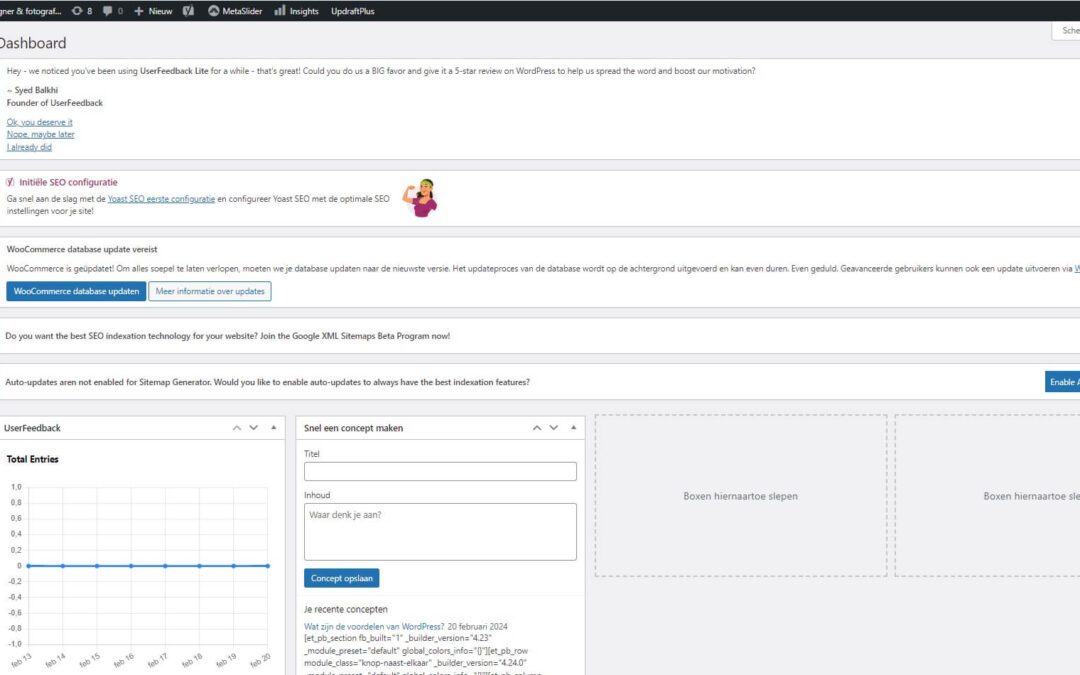Open the Nieuw menu in admin bar
Viewport: 1080px width, 675px height.
pos(153,11)
